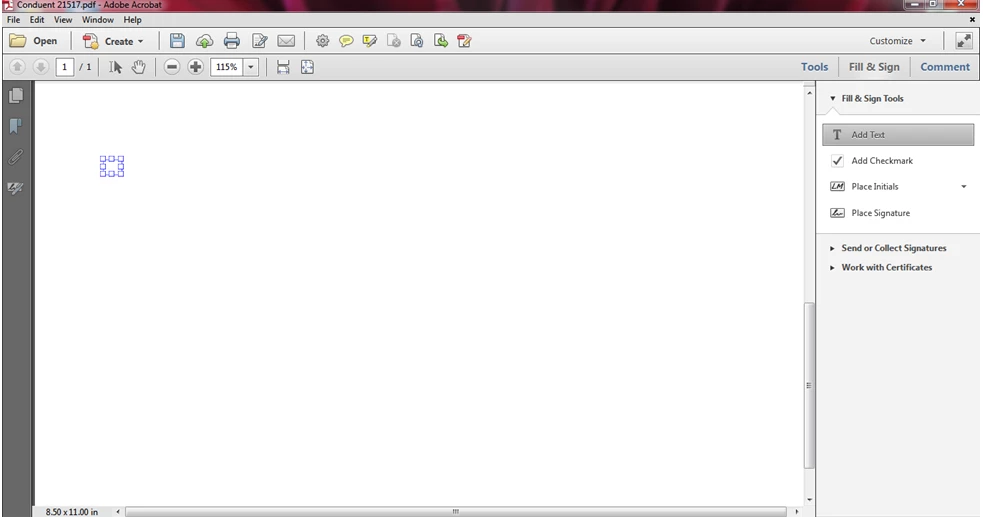Click the page number input field
This screenshot has height=517, width=983.
coord(65,67)
